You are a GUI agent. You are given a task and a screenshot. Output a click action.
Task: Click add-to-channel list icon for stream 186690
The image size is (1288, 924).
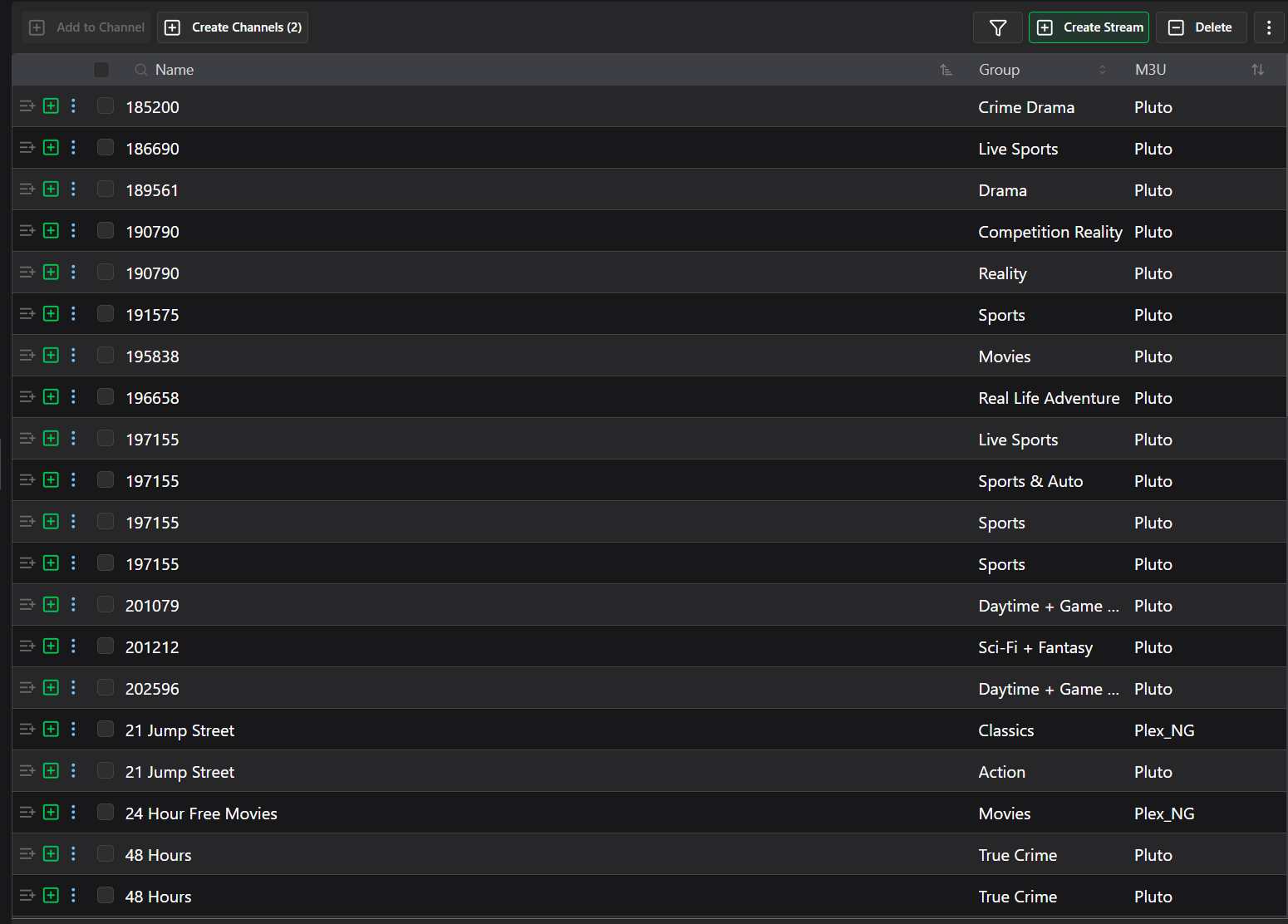point(27,148)
